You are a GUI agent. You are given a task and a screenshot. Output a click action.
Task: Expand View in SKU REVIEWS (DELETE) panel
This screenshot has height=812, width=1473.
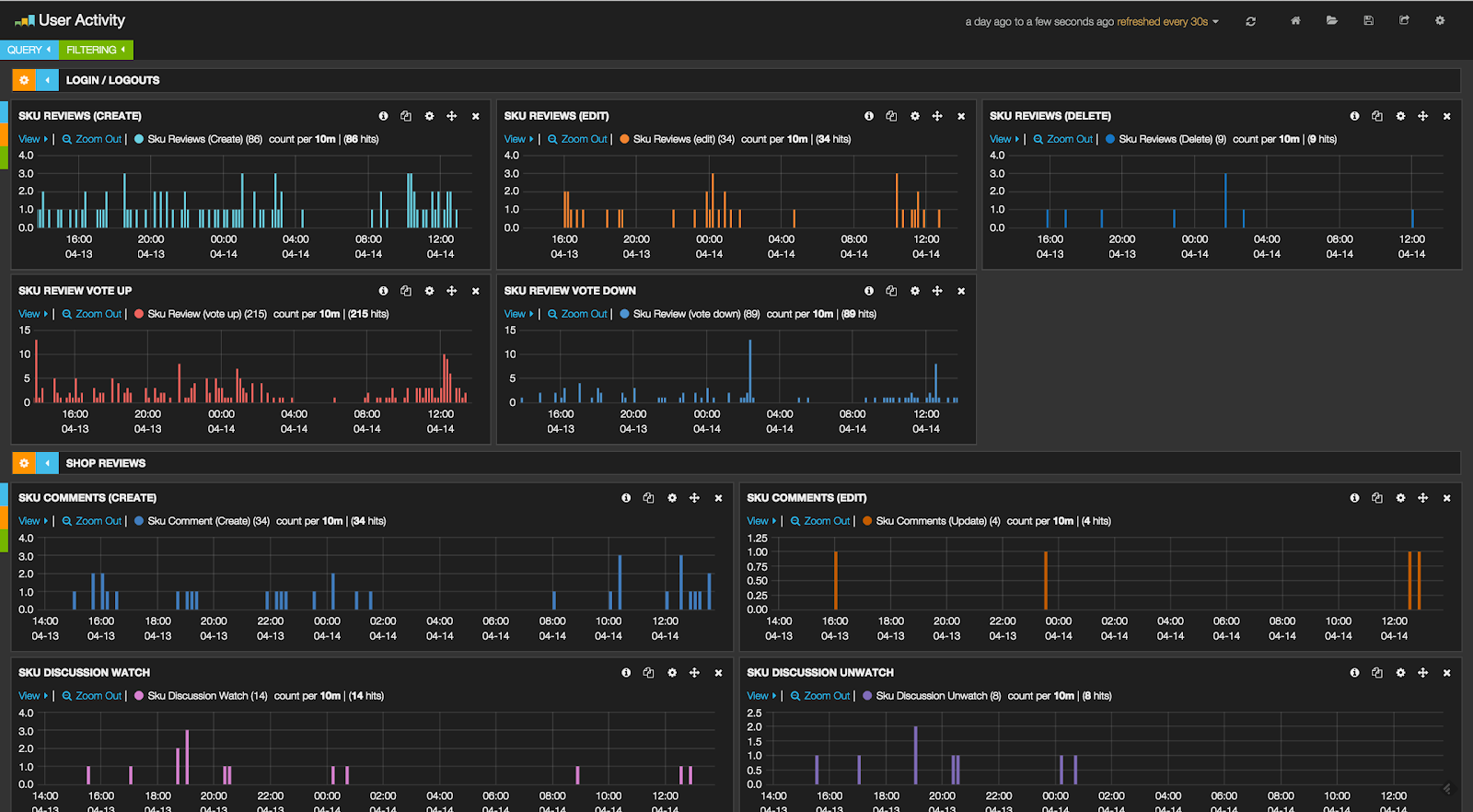(1004, 139)
